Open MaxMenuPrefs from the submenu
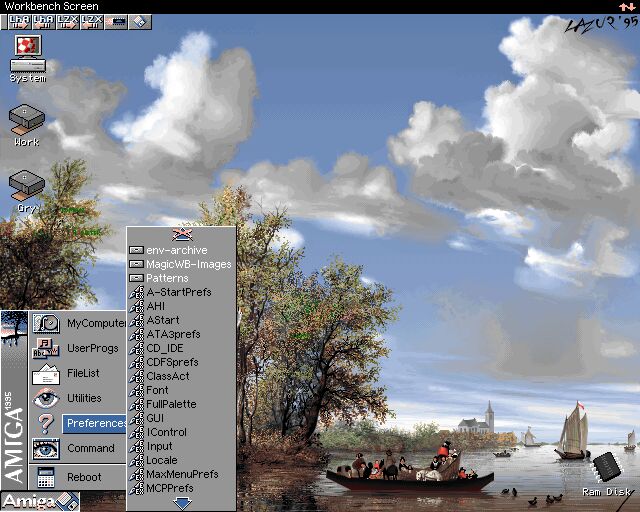Image resolution: width=640 pixels, height=512 pixels. tap(181, 474)
